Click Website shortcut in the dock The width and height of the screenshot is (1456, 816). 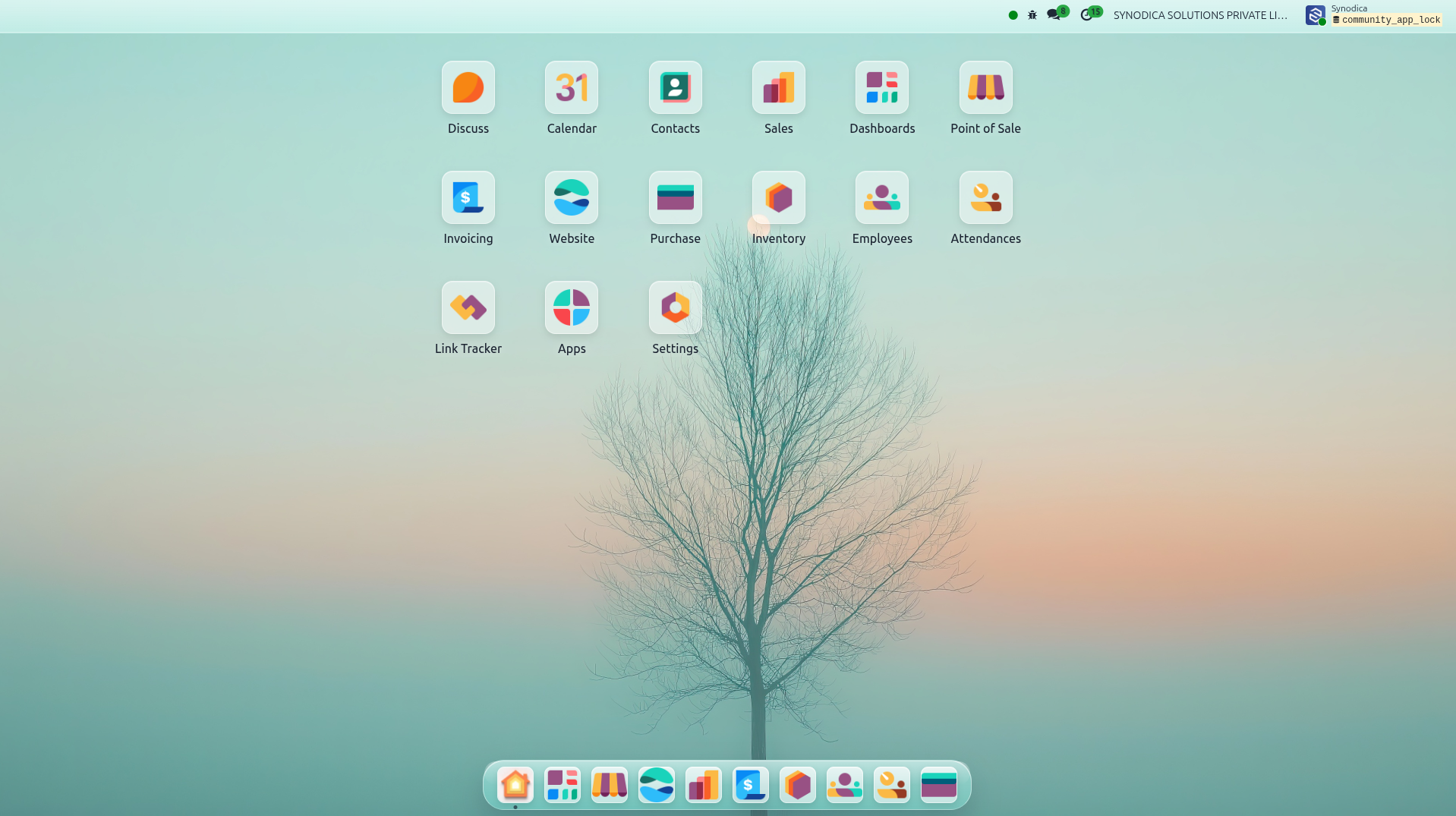point(657,785)
